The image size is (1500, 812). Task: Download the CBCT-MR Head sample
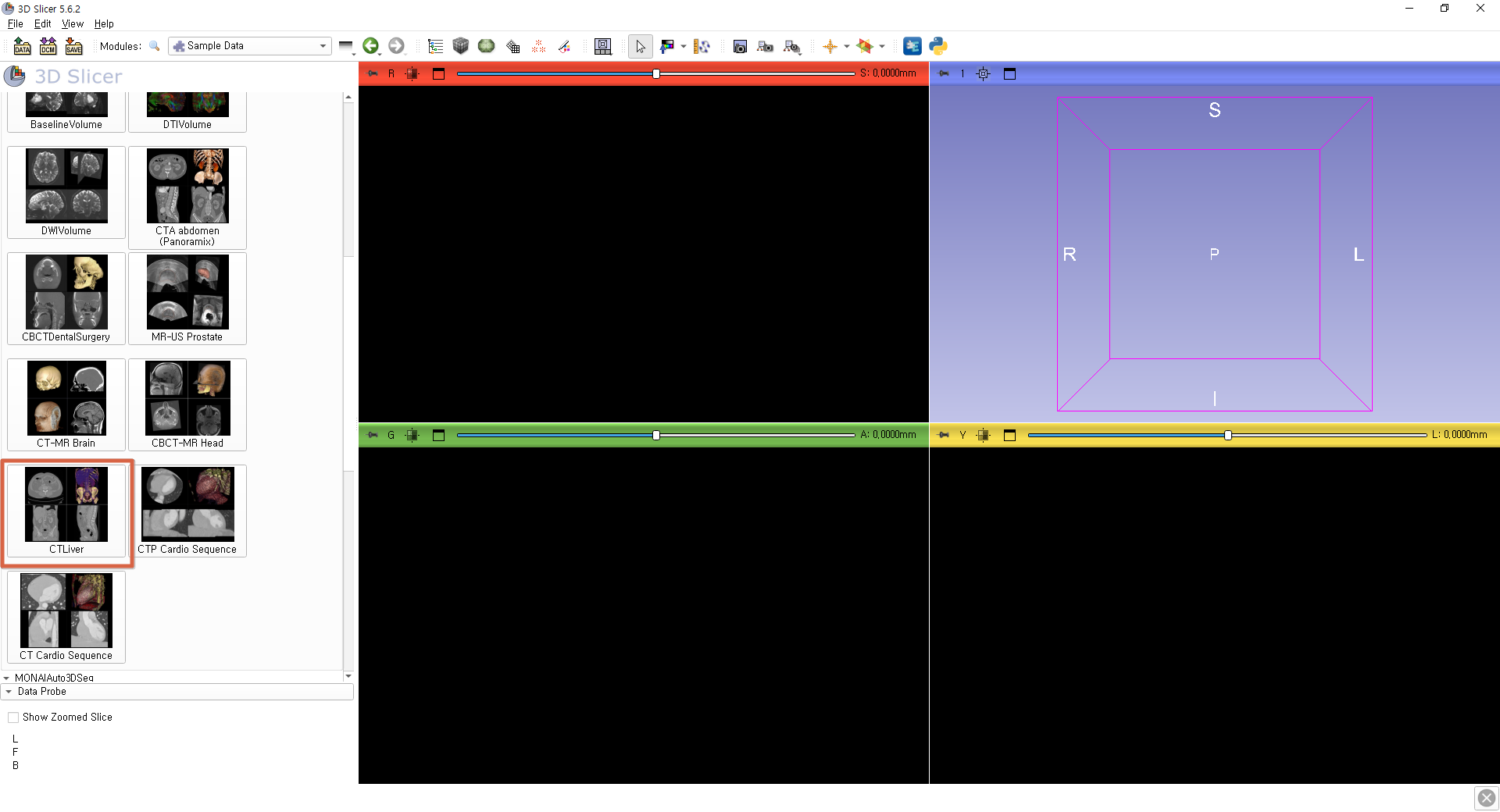[x=187, y=404]
